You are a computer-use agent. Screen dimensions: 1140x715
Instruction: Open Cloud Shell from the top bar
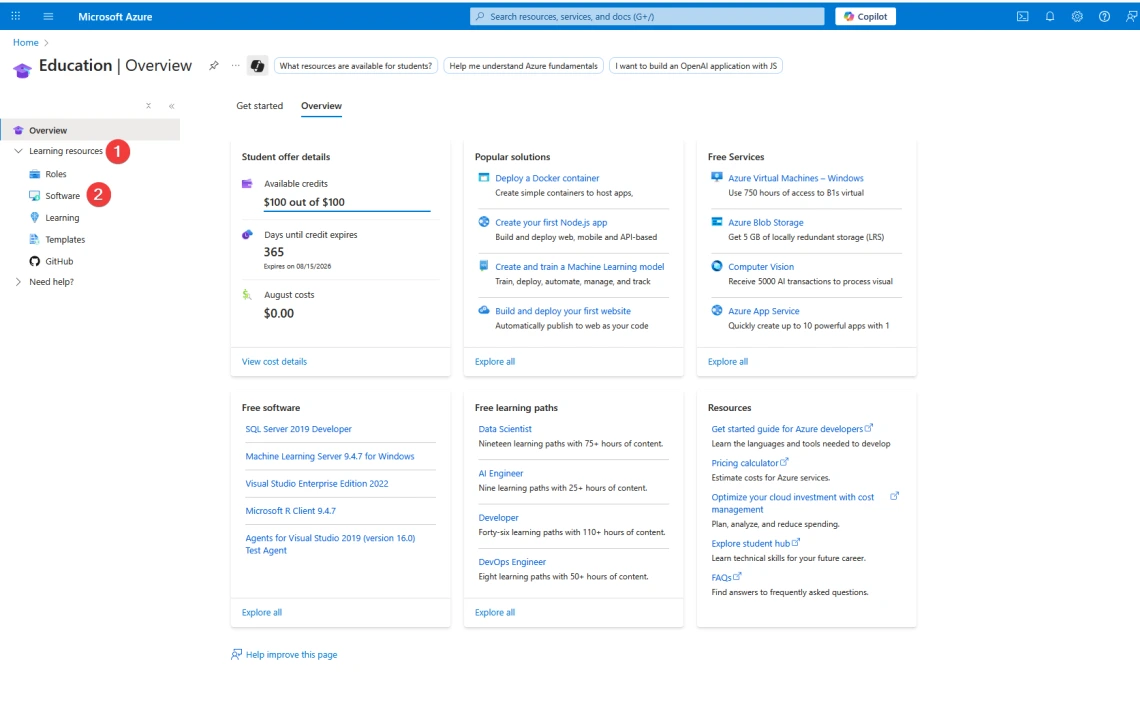coord(1022,16)
